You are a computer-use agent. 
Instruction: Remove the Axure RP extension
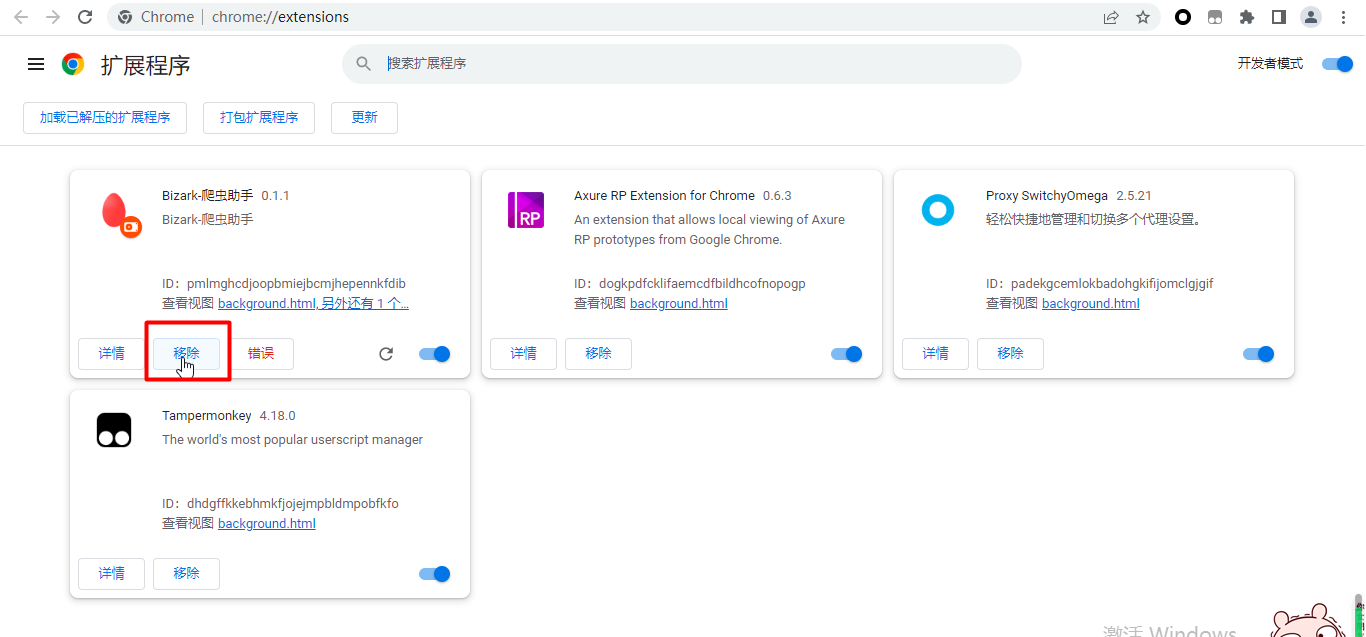click(599, 354)
